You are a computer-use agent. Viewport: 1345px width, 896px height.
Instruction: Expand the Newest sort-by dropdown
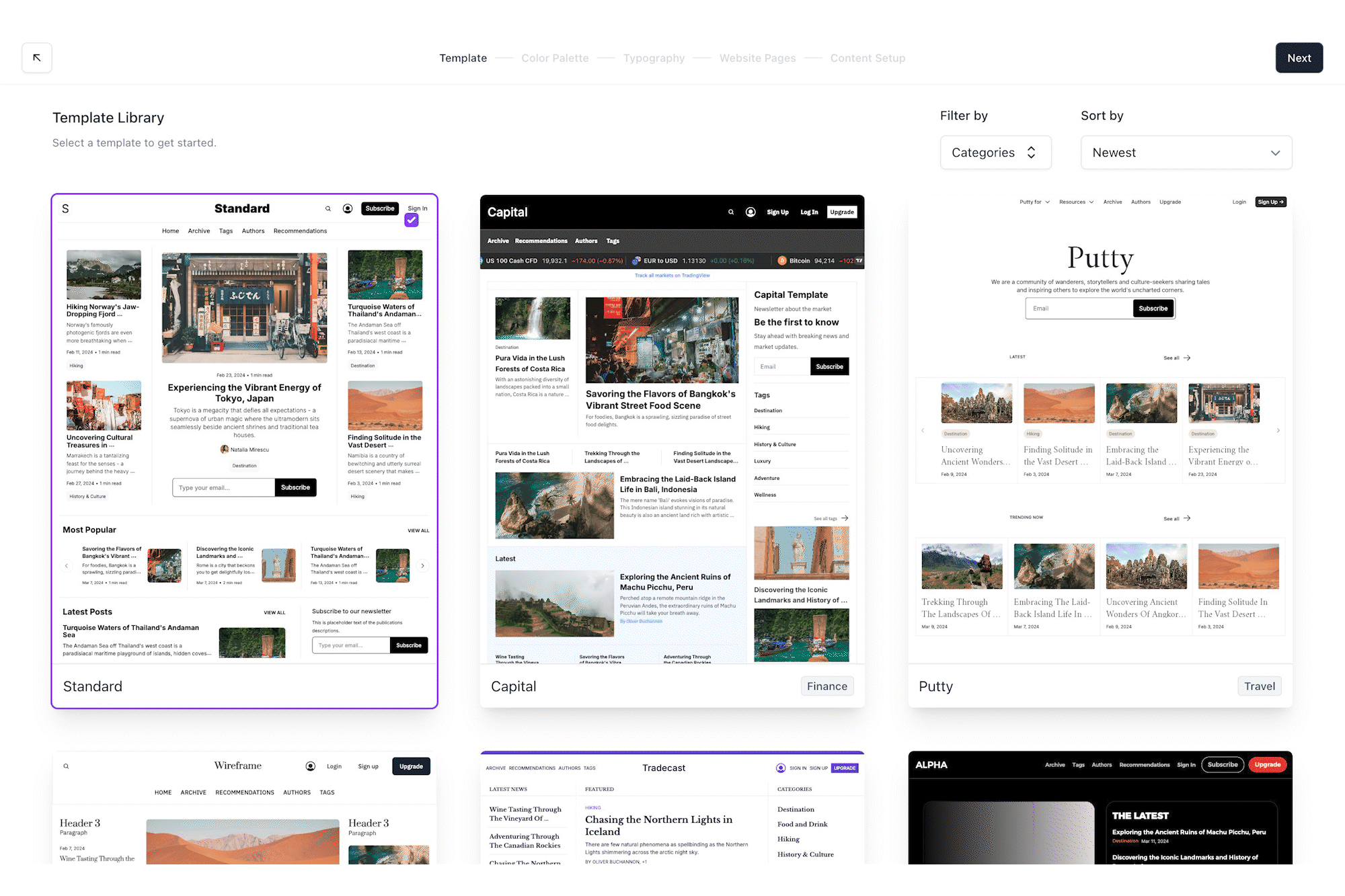point(1186,153)
